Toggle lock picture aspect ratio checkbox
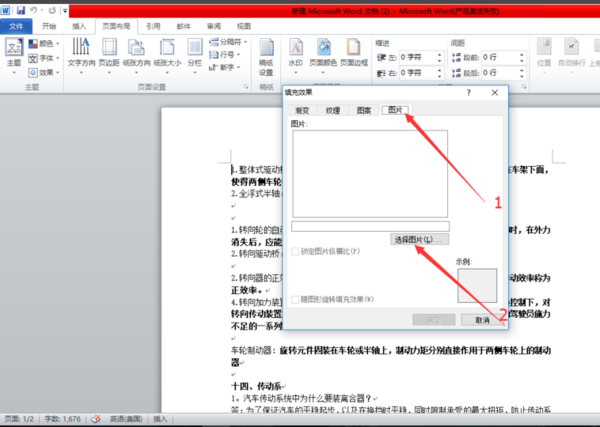The image size is (600, 427). coord(295,251)
